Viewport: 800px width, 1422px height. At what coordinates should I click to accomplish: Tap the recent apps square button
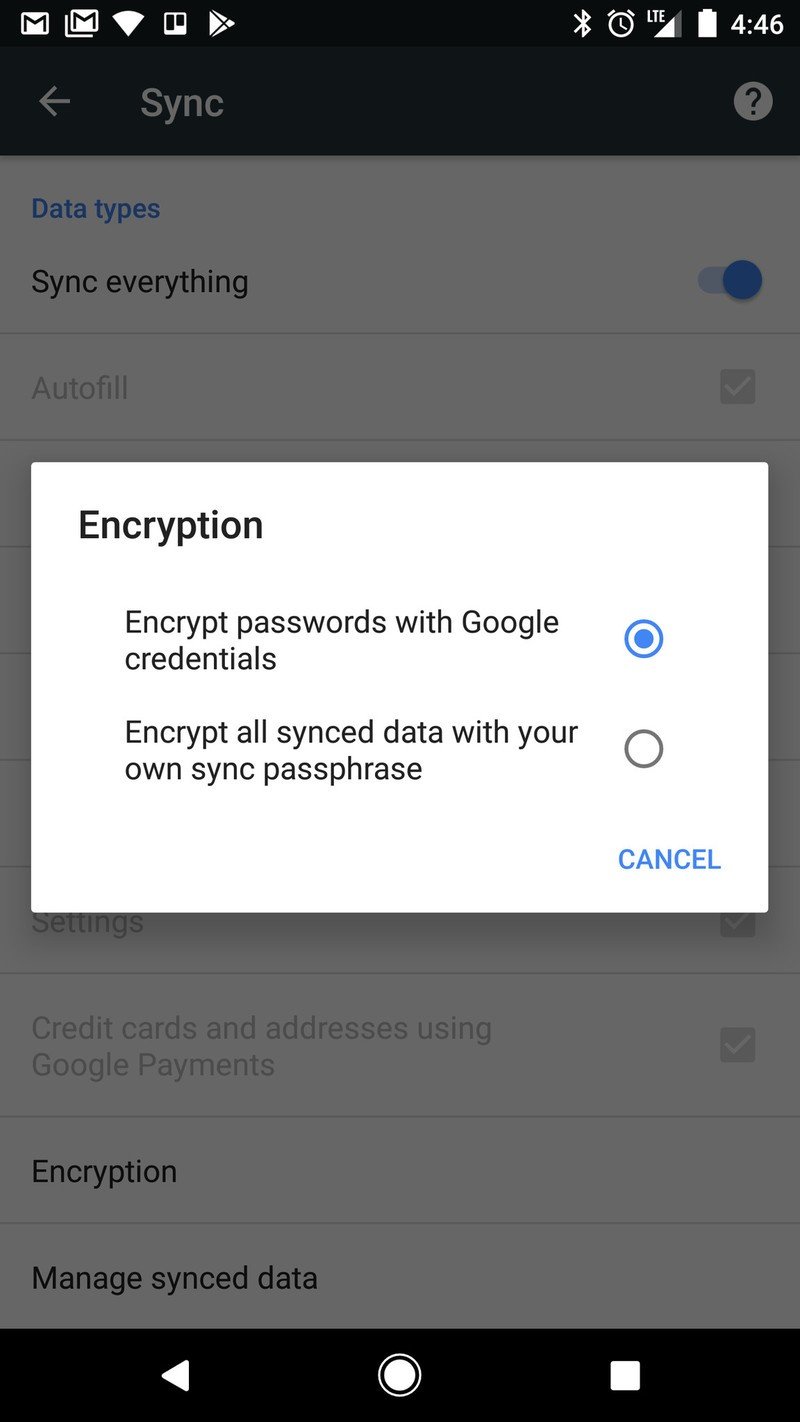point(625,1376)
